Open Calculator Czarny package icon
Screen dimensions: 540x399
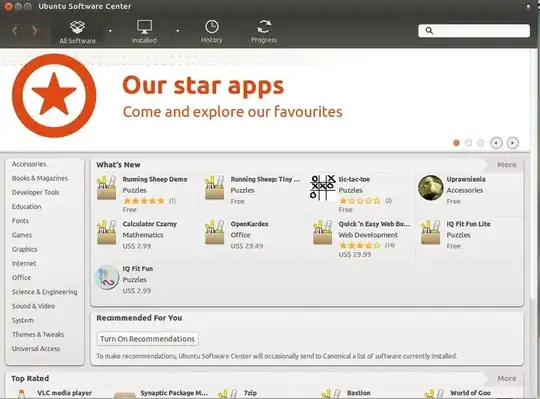pos(106,233)
